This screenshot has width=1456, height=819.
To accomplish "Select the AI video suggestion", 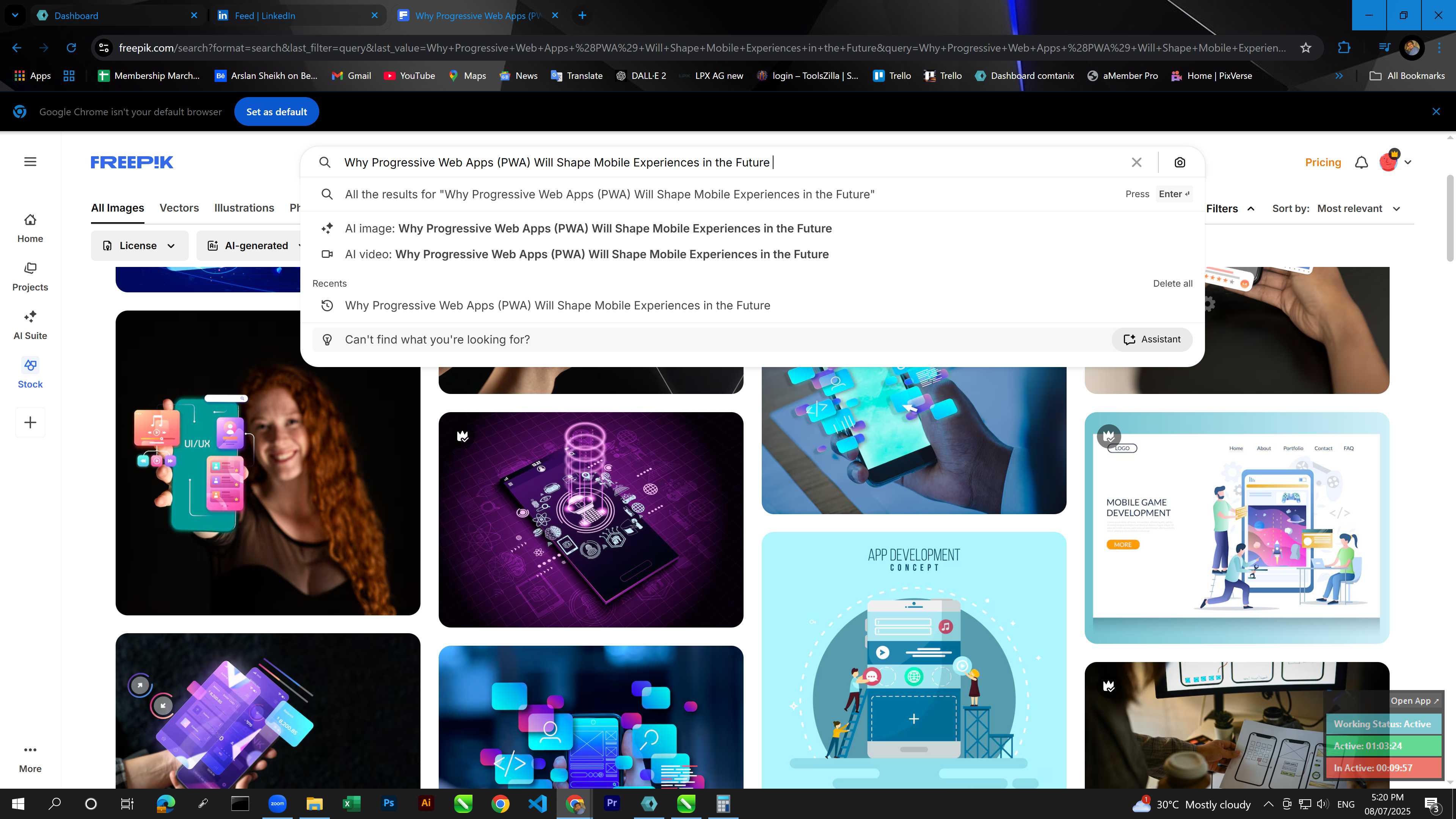I will click(752, 254).
